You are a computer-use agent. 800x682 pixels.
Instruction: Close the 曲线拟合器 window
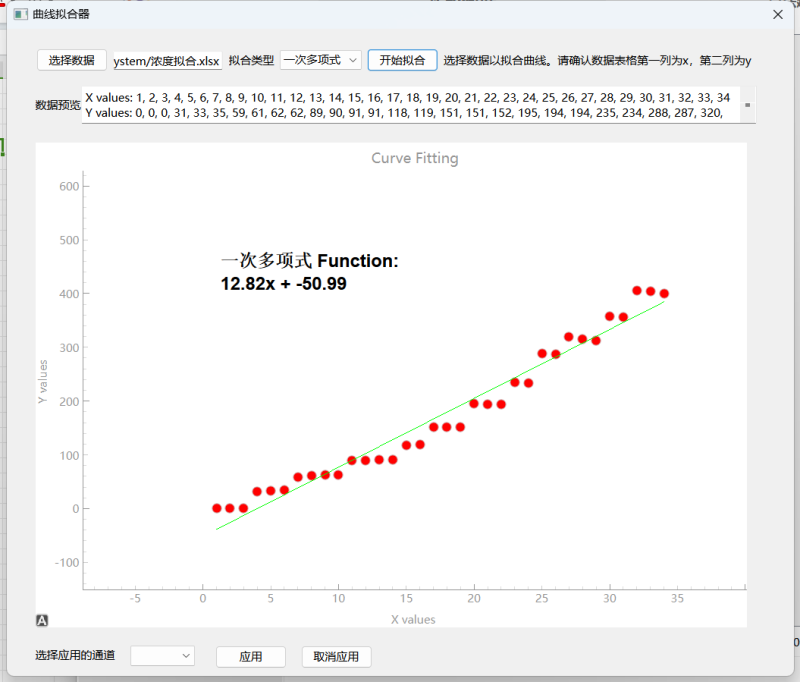[x=778, y=14]
